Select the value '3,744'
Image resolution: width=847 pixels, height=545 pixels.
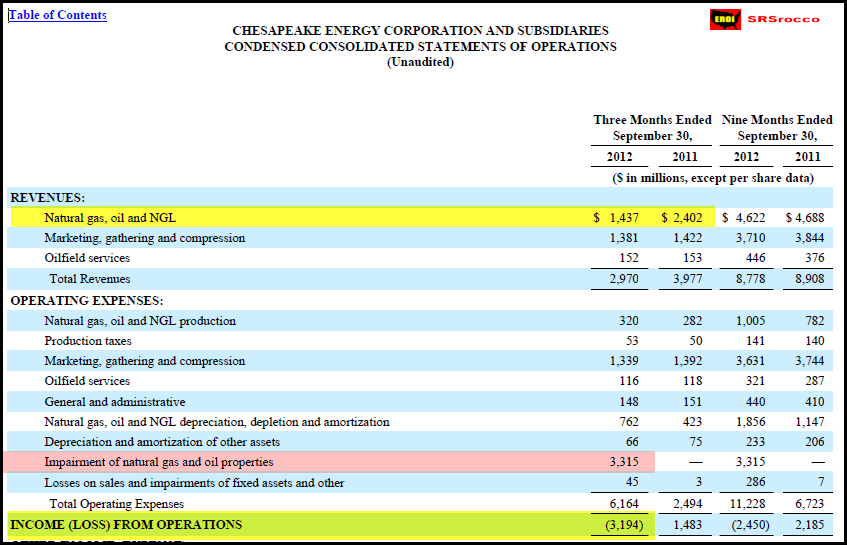click(810, 361)
